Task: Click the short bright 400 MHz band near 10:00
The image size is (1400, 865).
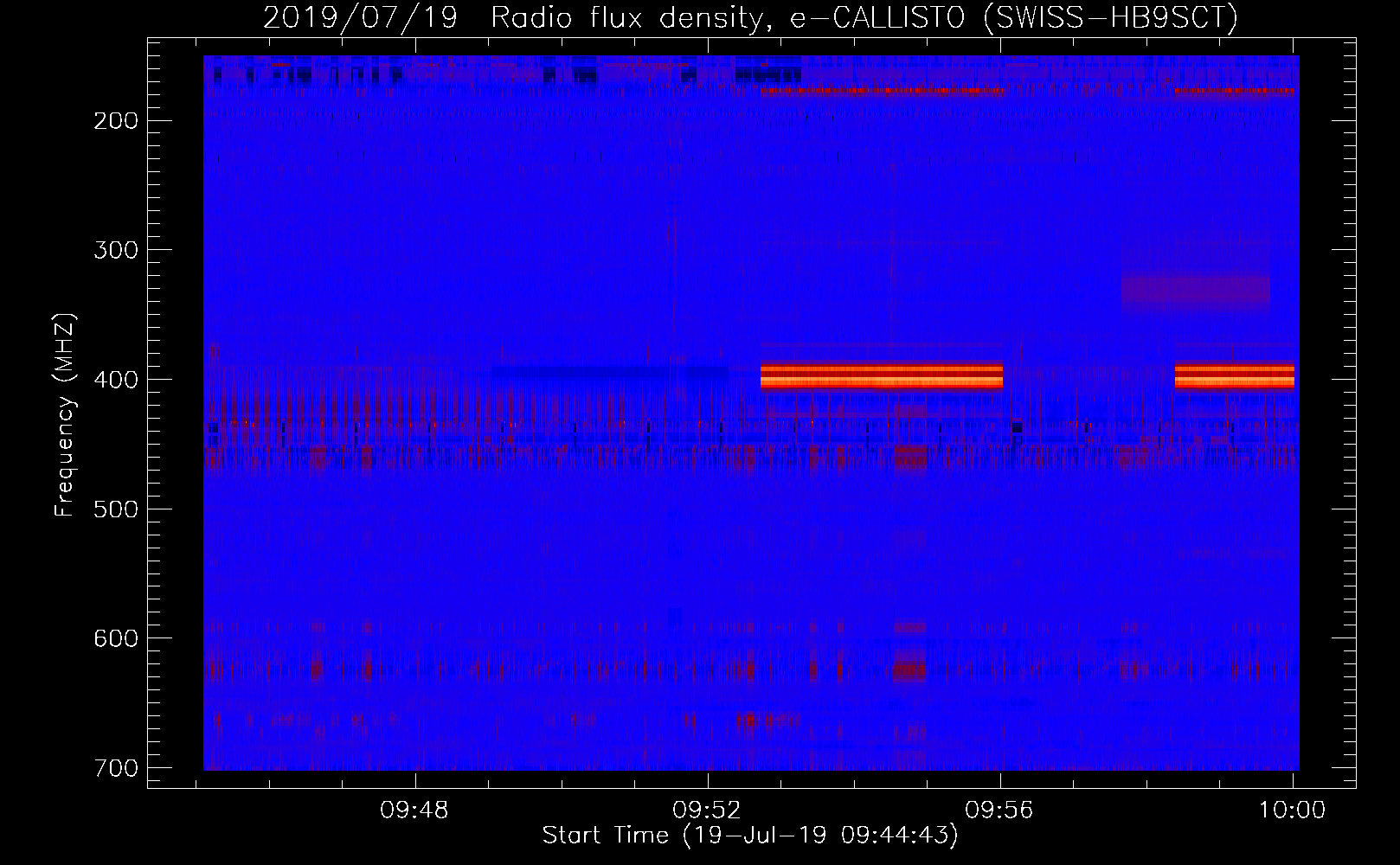Action: (x=1235, y=376)
